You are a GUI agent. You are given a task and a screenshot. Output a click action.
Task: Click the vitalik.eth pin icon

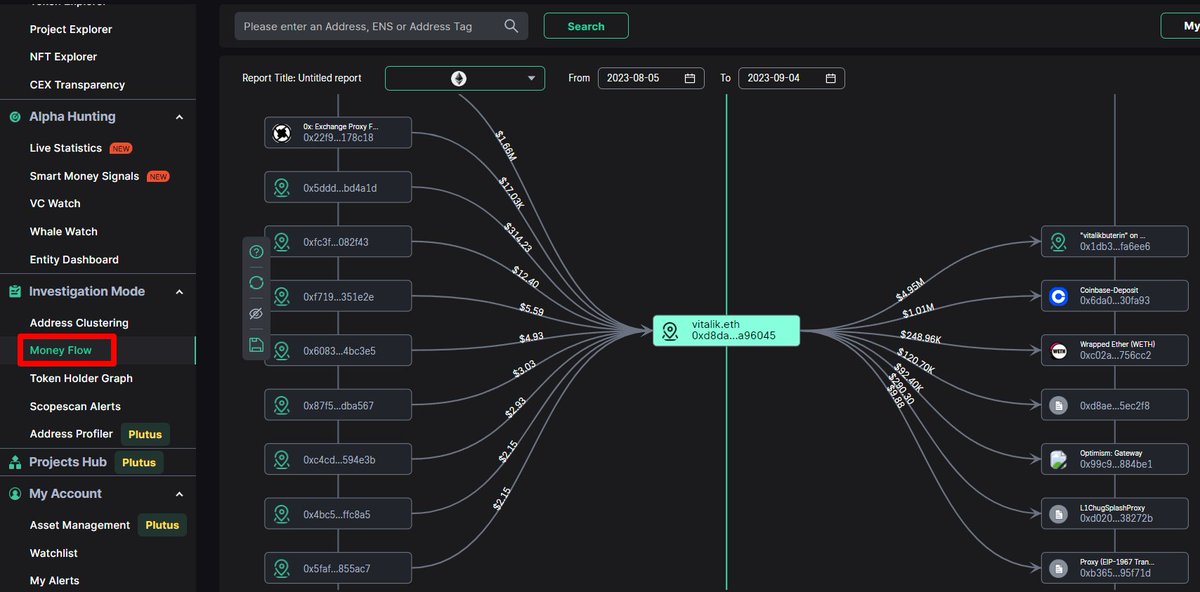pyautogui.click(x=671, y=331)
